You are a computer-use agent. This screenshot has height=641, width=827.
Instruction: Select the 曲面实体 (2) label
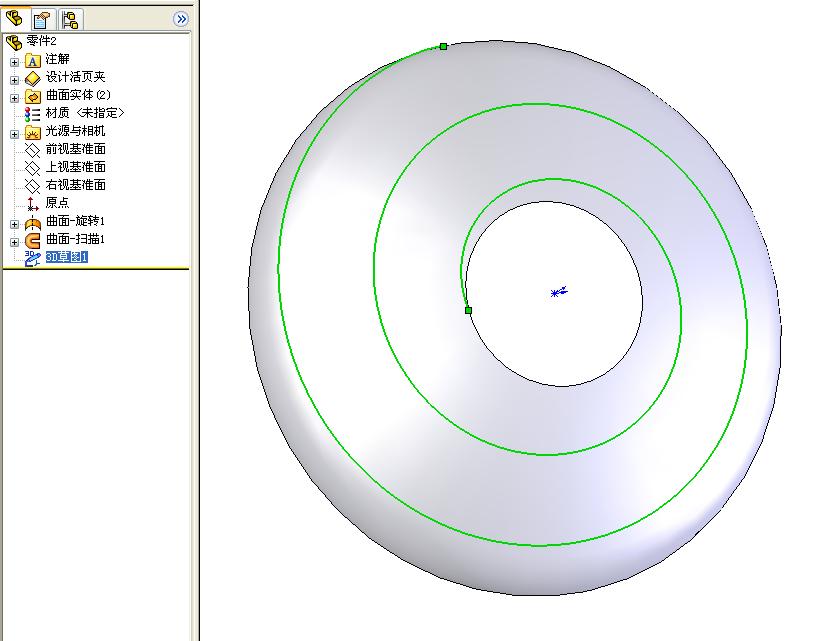click(x=78, y=95)
